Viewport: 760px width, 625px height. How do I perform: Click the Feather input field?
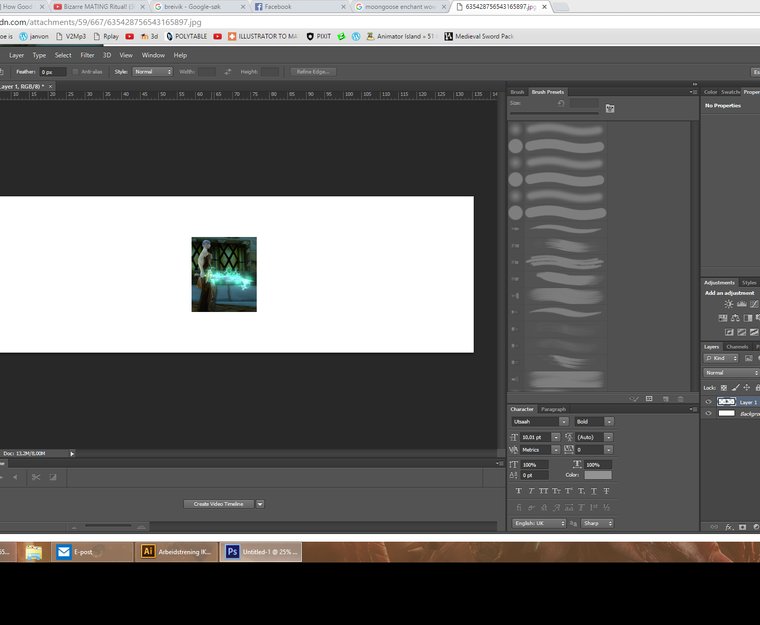click(x=52, y=72)
